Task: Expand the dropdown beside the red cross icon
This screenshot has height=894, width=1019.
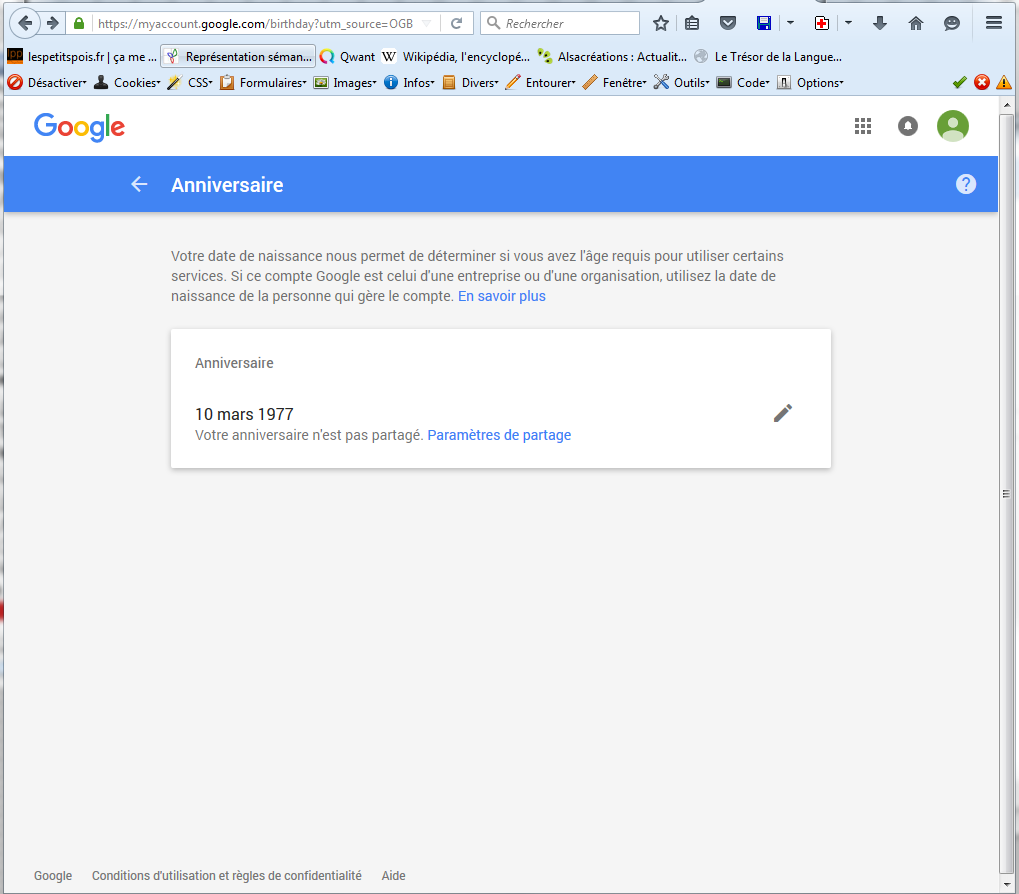Action: [x=848, y=23]
